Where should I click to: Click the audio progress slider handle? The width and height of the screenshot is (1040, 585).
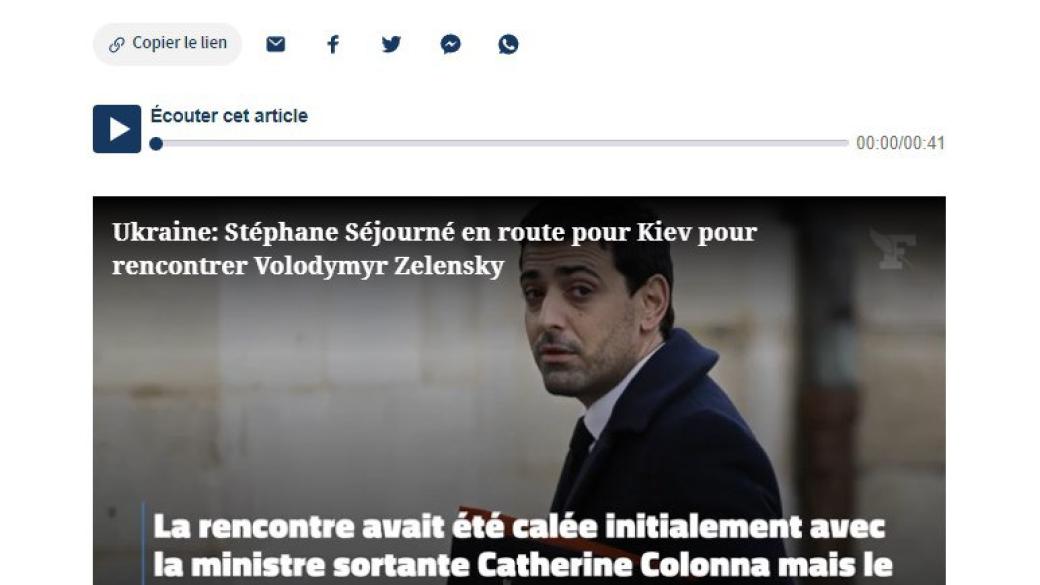[156, 143]
